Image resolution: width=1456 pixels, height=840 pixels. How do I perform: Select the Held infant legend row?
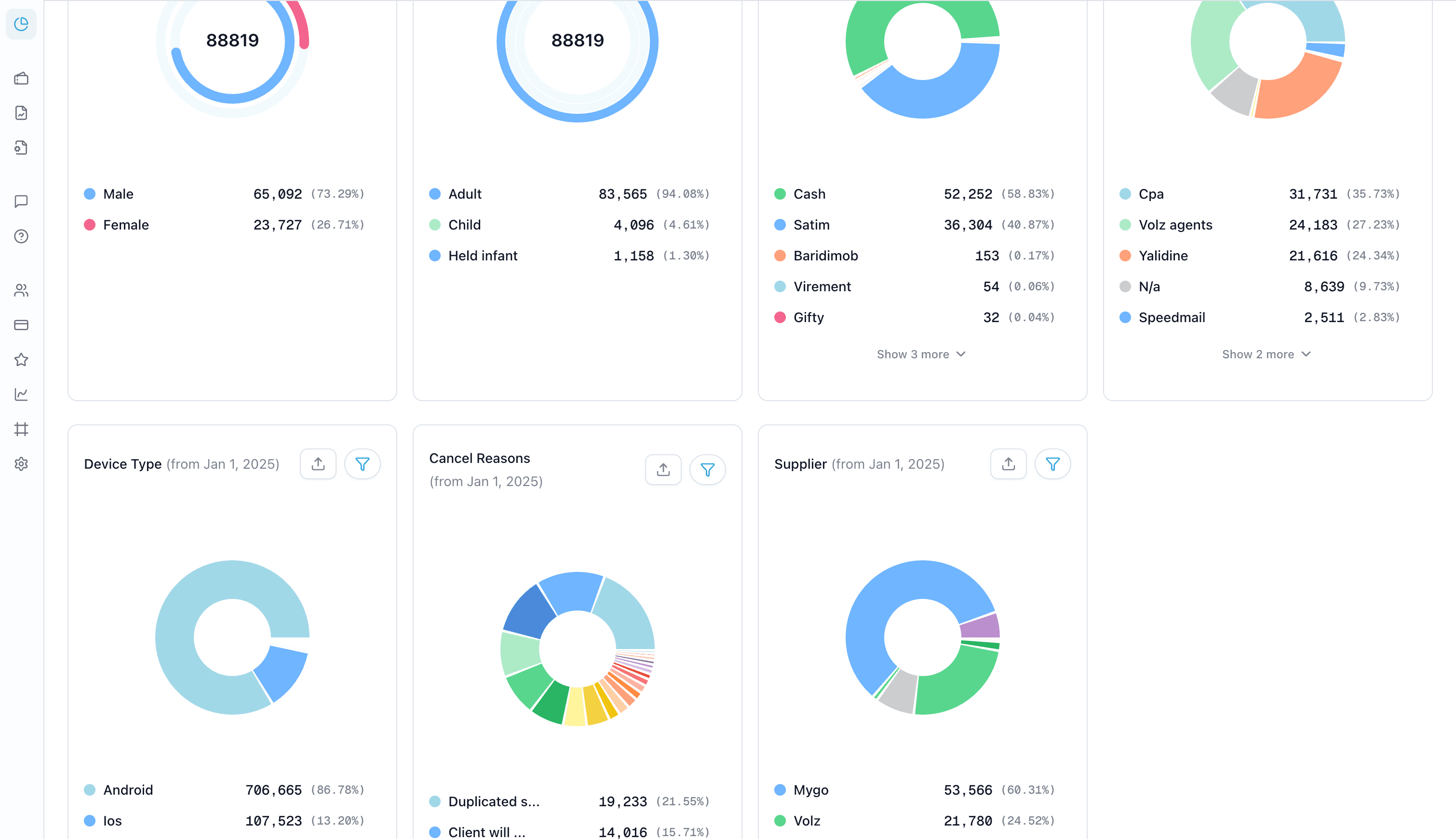pos(570,256)
